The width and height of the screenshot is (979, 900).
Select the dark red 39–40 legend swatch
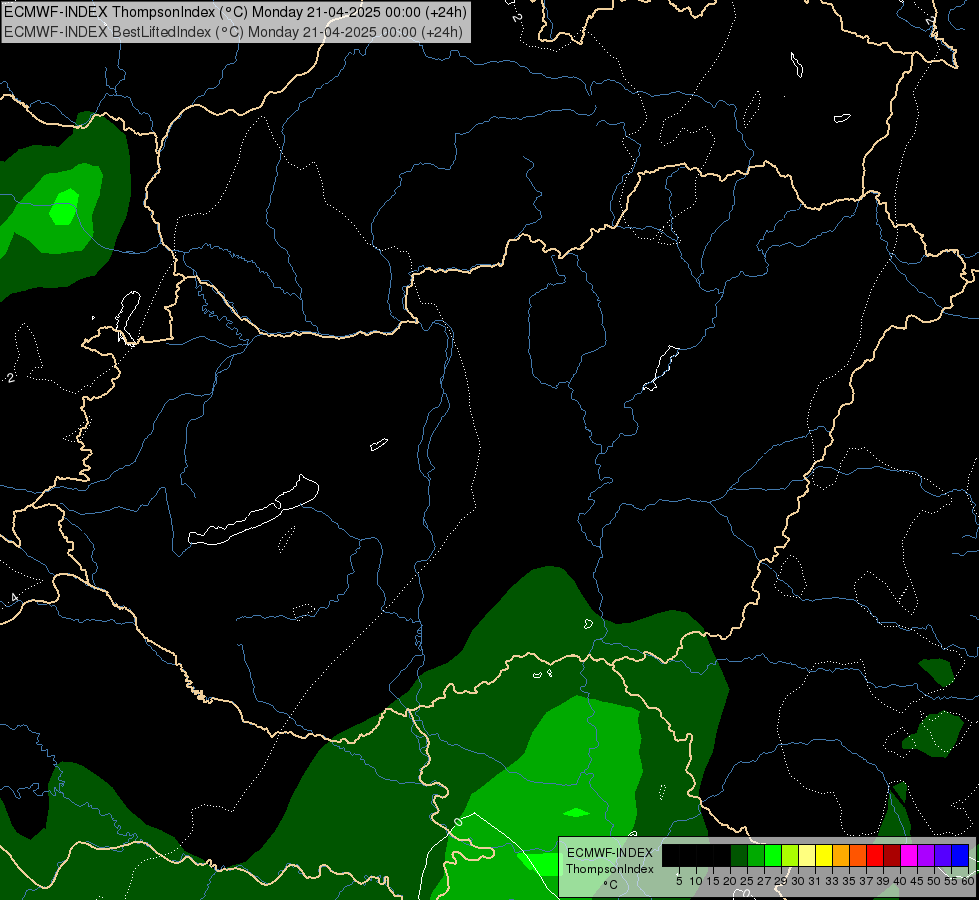(892, 855)
